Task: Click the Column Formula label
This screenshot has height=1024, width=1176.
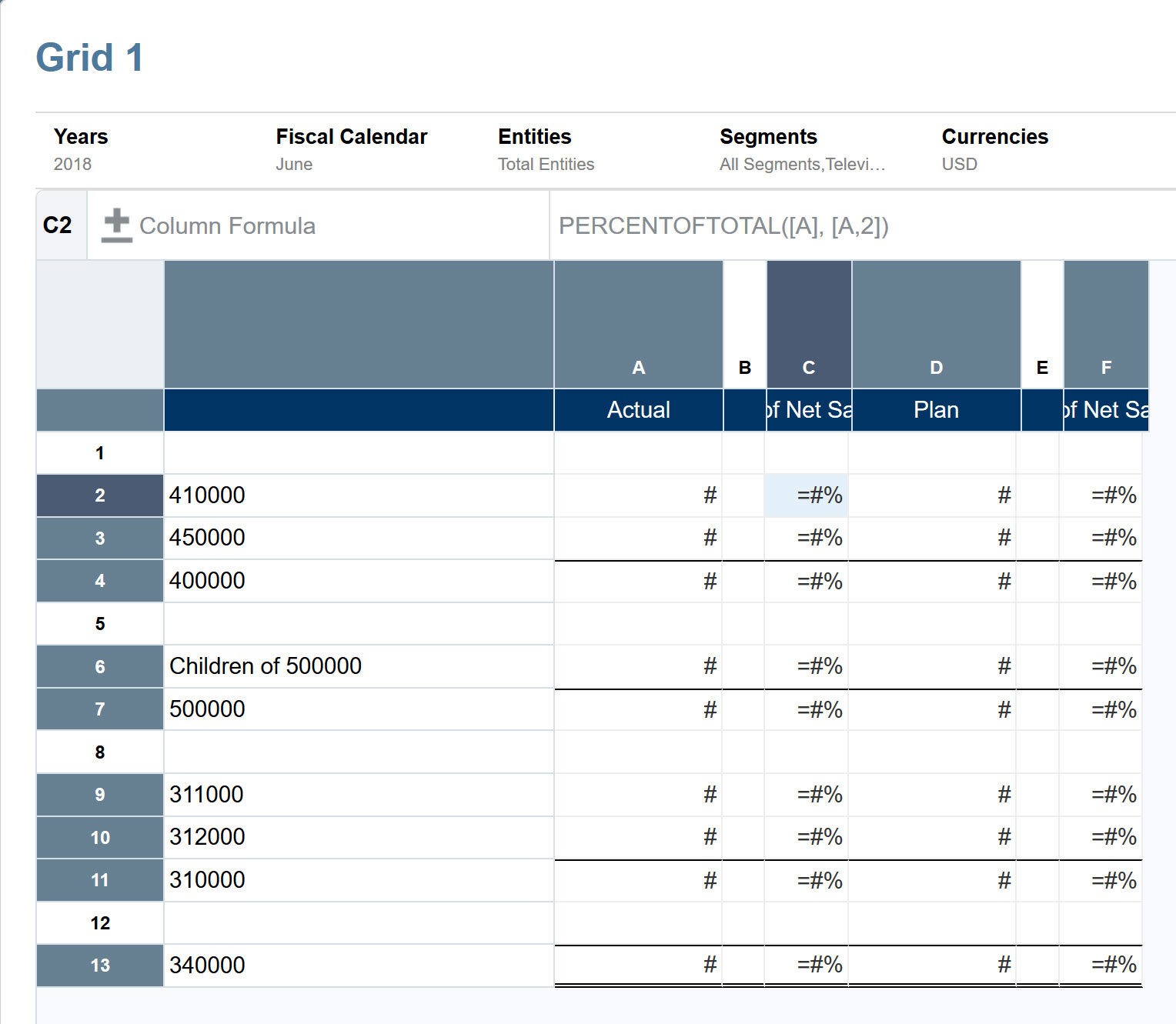Action: point(227,225)
